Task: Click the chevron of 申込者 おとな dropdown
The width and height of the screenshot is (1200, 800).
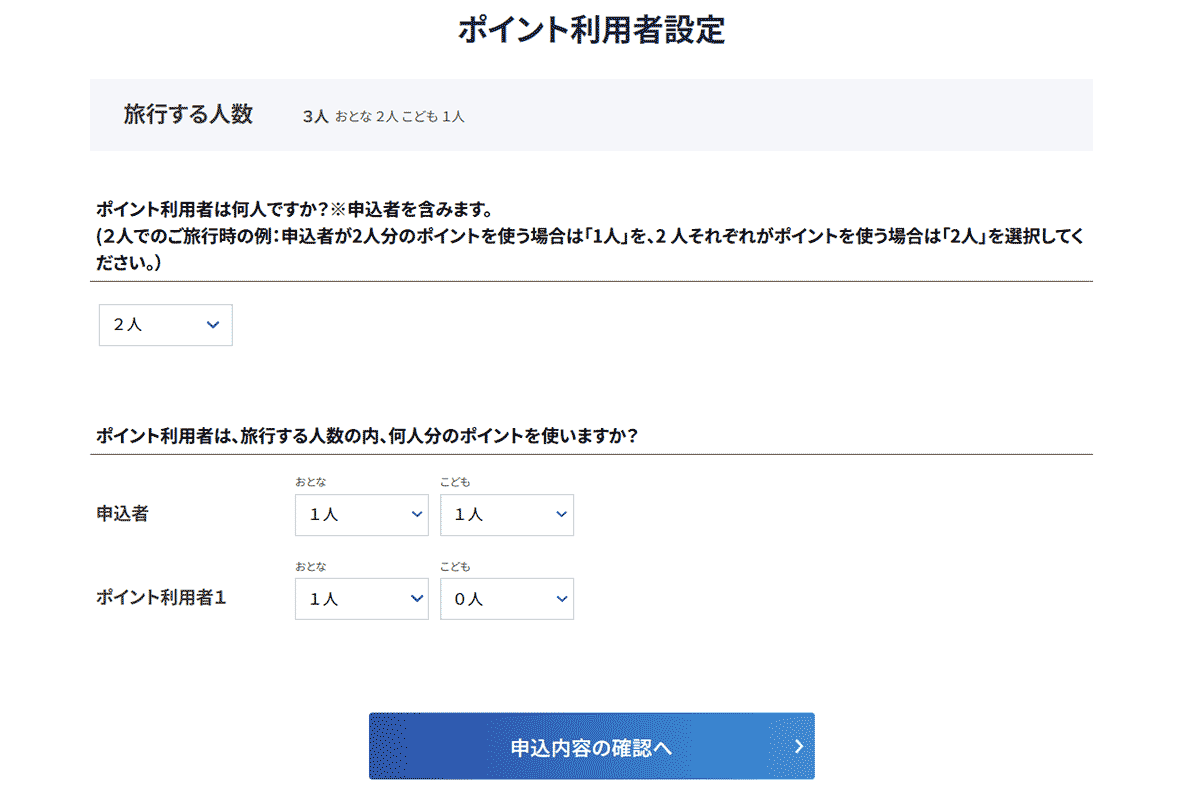Action: click(x=417, y=514)
